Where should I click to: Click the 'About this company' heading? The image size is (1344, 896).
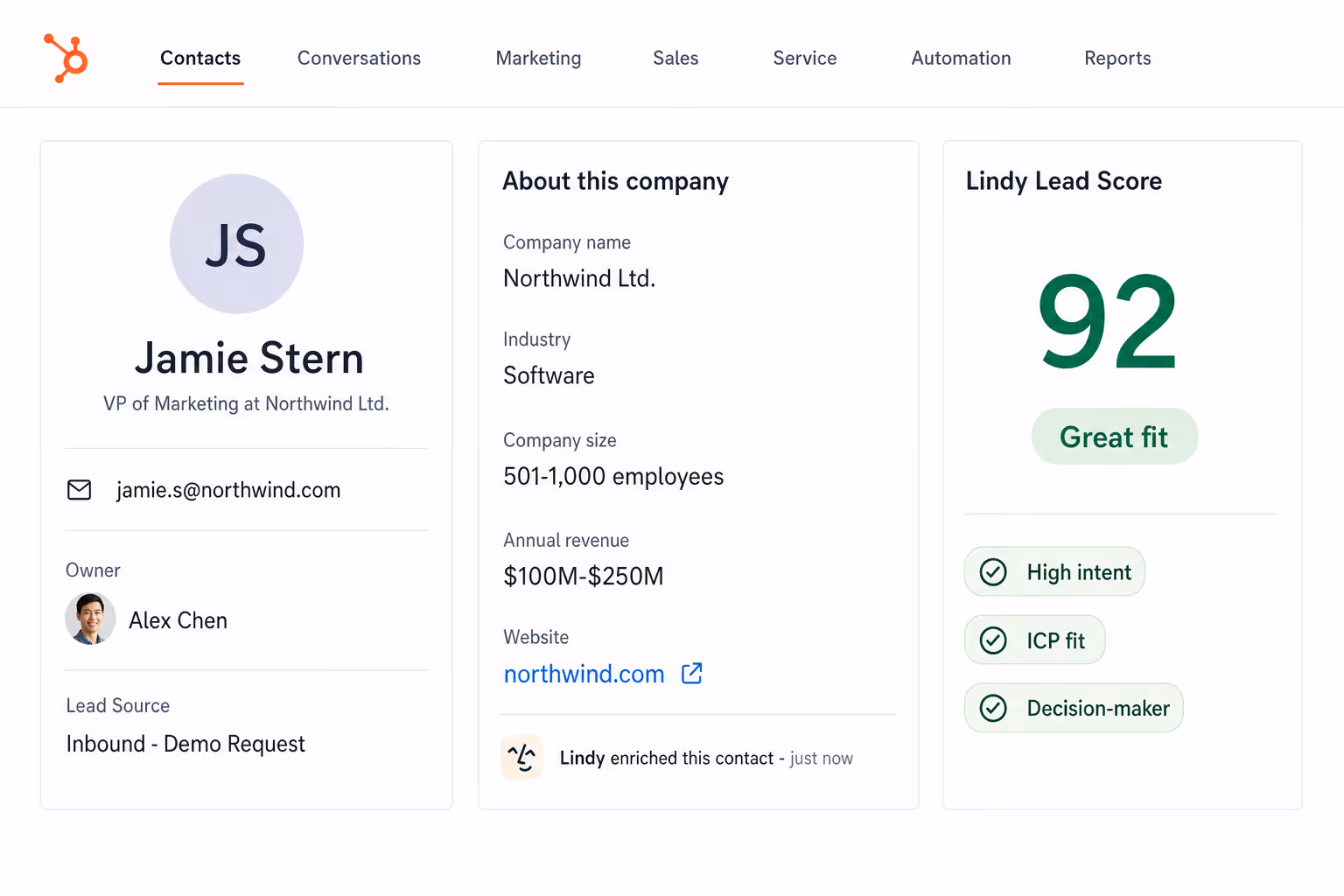pos(615,181)
